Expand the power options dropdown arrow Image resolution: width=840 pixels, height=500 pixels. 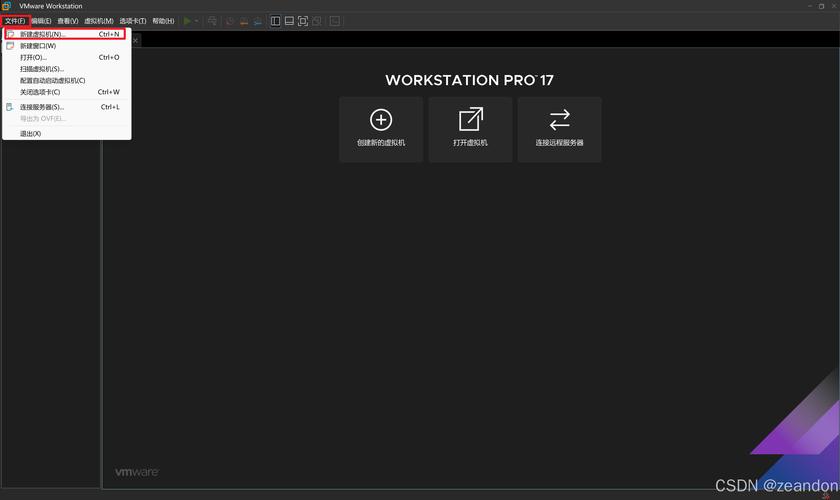pyautogui.click(x=197, y=21)
